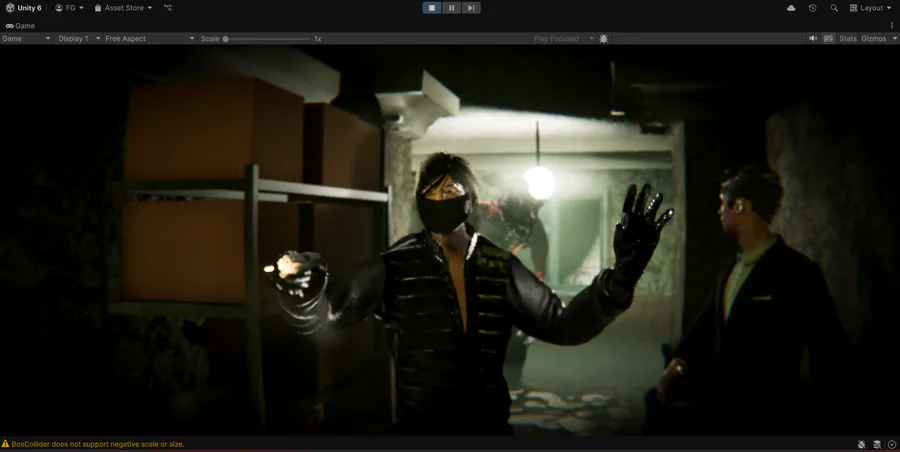
Task: Open the global search magnifier
Action: [834, 8]
